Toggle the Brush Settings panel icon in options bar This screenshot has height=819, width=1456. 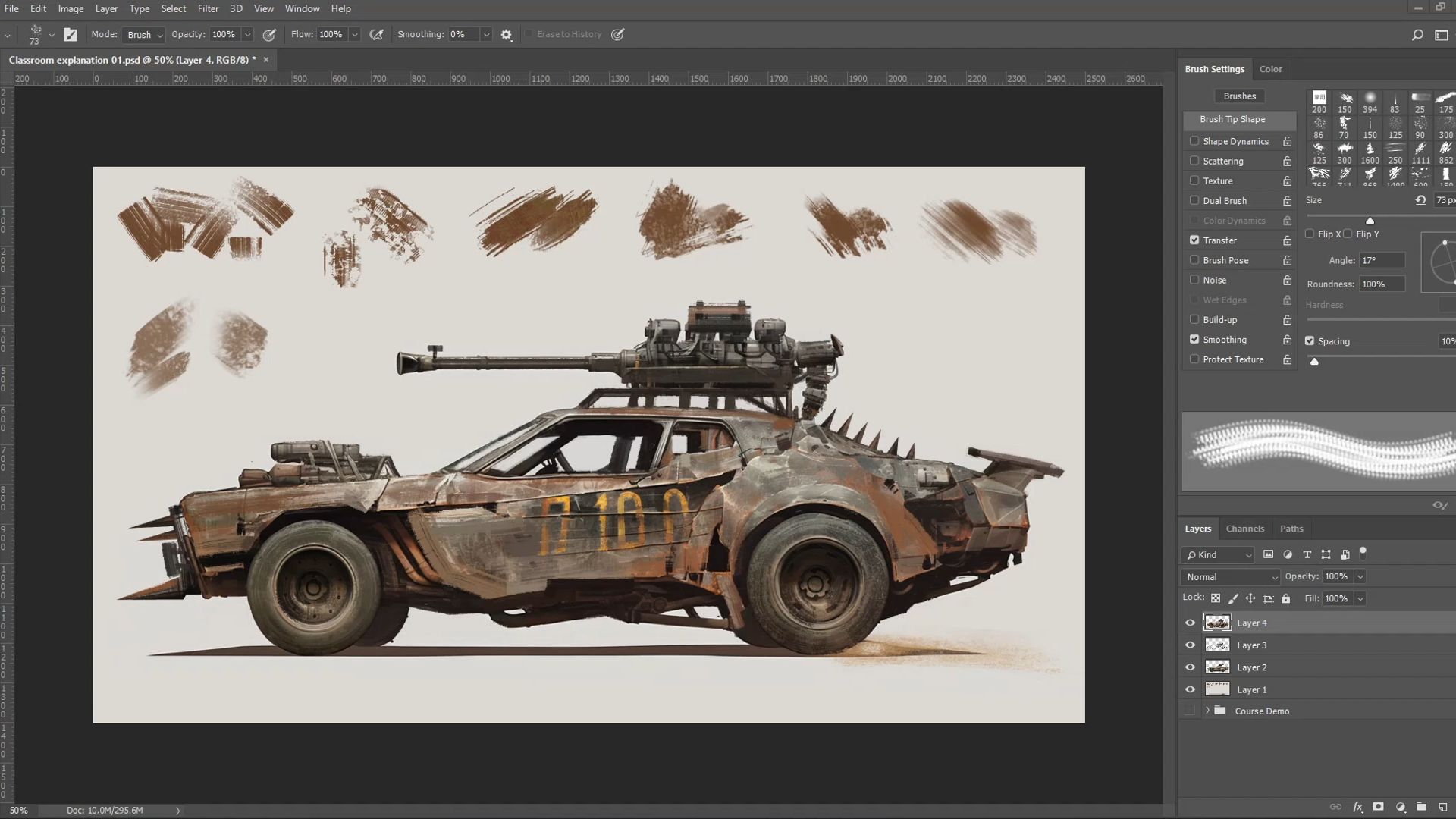(x=71, y=34)
